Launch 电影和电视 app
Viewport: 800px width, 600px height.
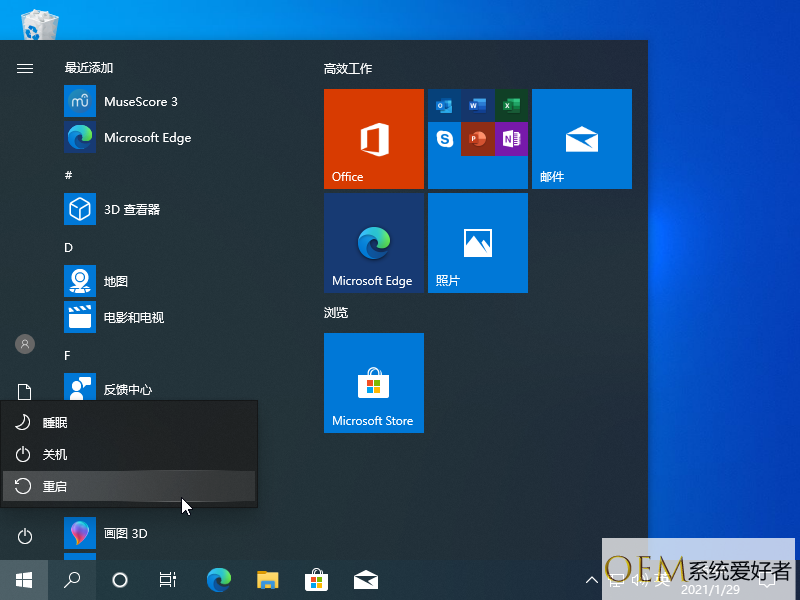[x=133, y=318]
